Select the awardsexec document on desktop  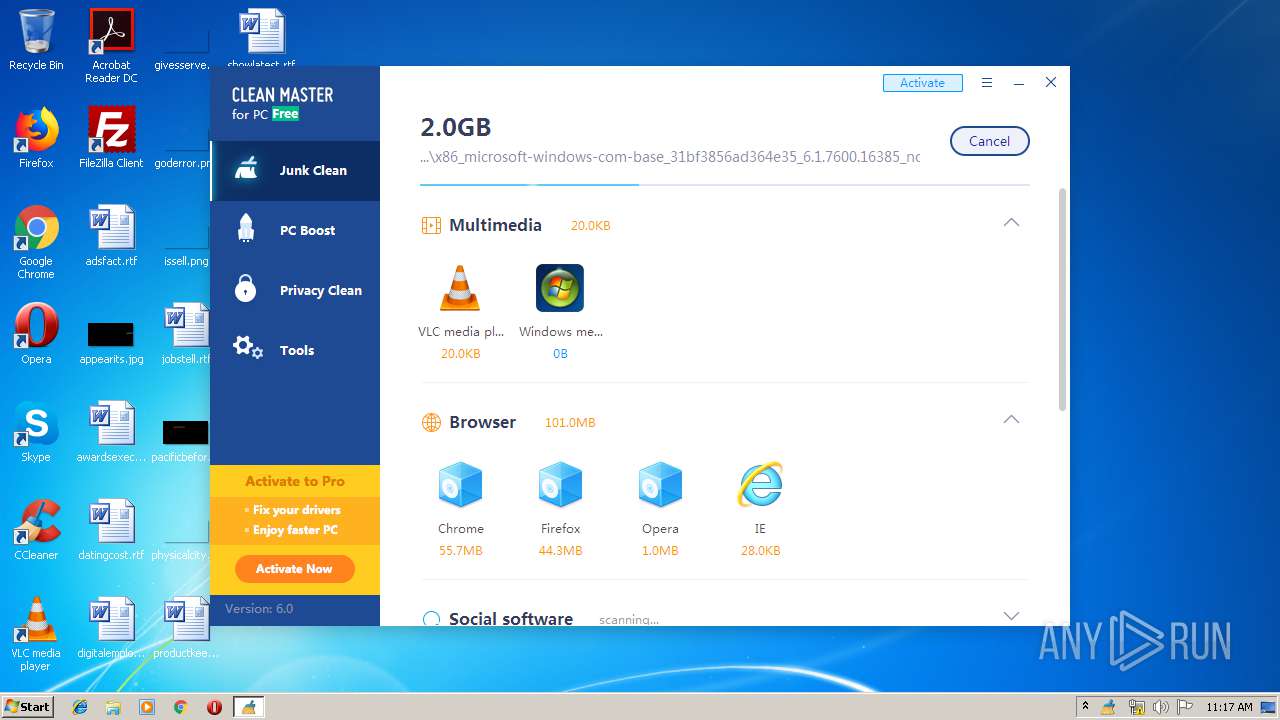click(111, 432)
